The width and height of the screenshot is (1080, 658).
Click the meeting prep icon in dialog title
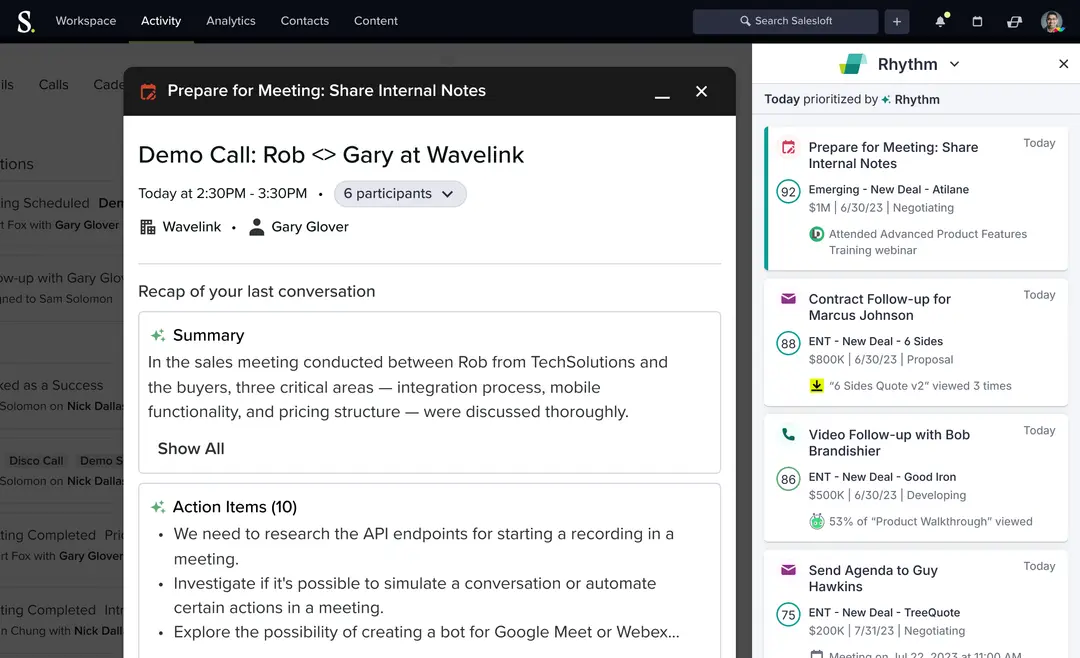148,91
